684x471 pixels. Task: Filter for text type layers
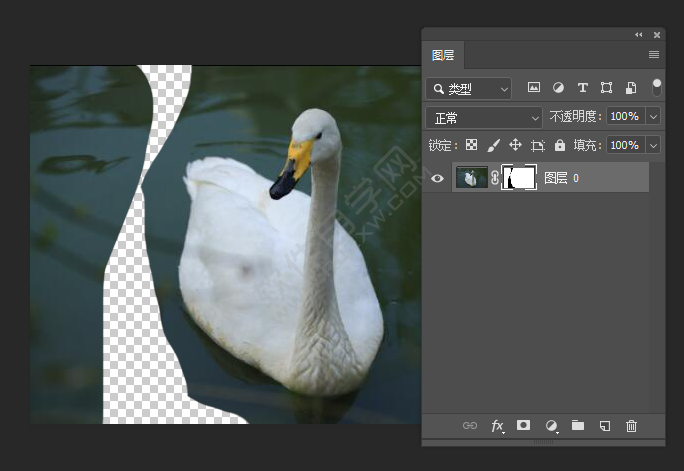pos(582,88)
